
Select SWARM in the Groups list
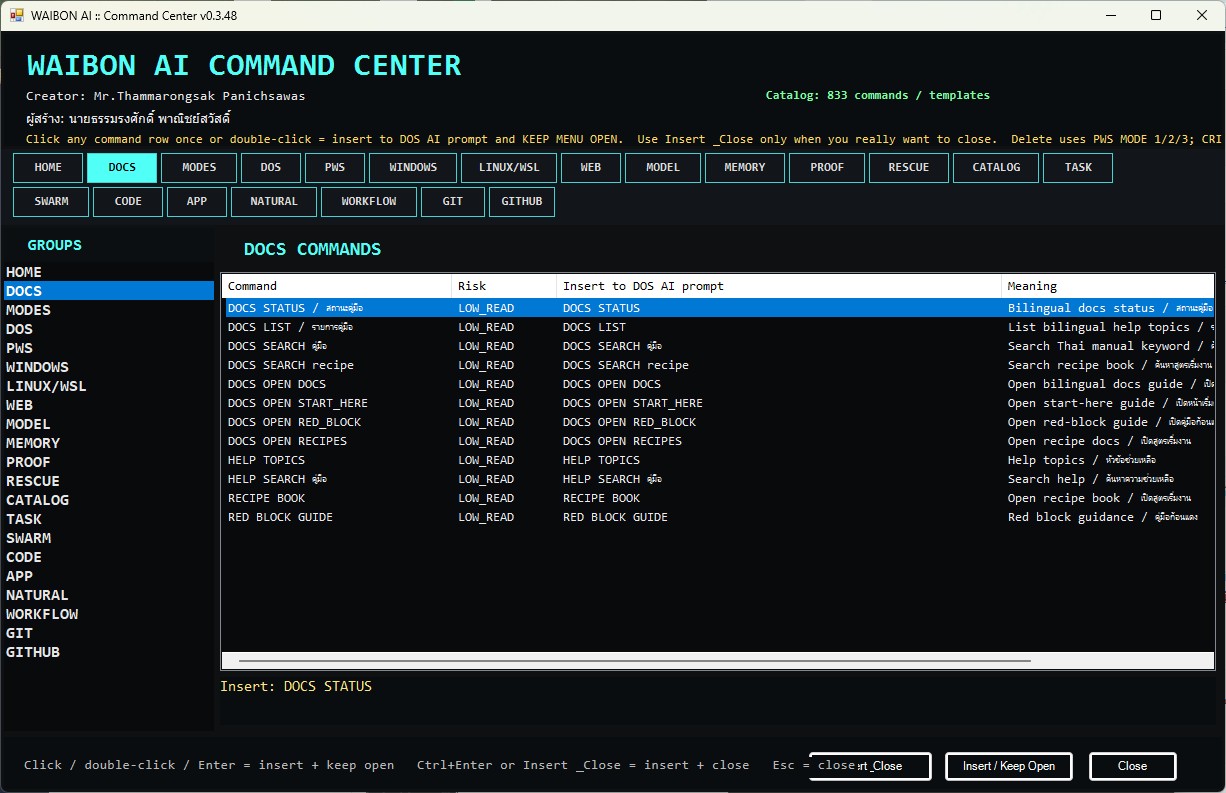[x=108, y=538]
